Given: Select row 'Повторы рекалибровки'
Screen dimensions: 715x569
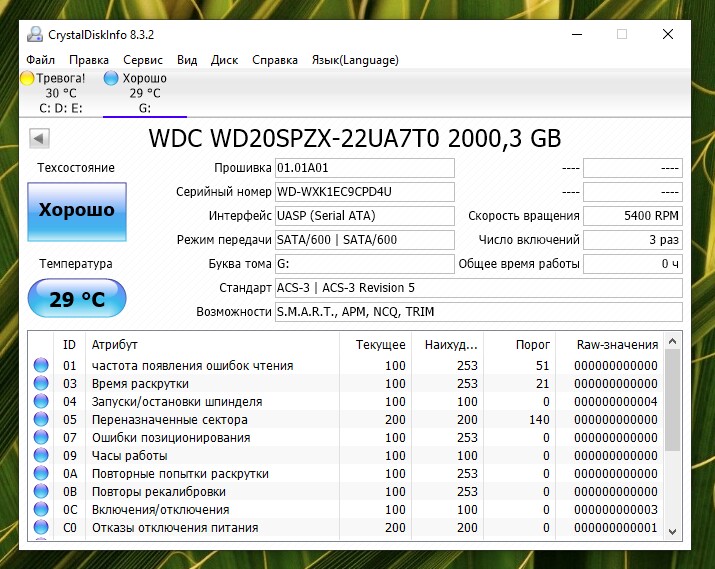Looking at the screenshot, I should pos(347,491).
